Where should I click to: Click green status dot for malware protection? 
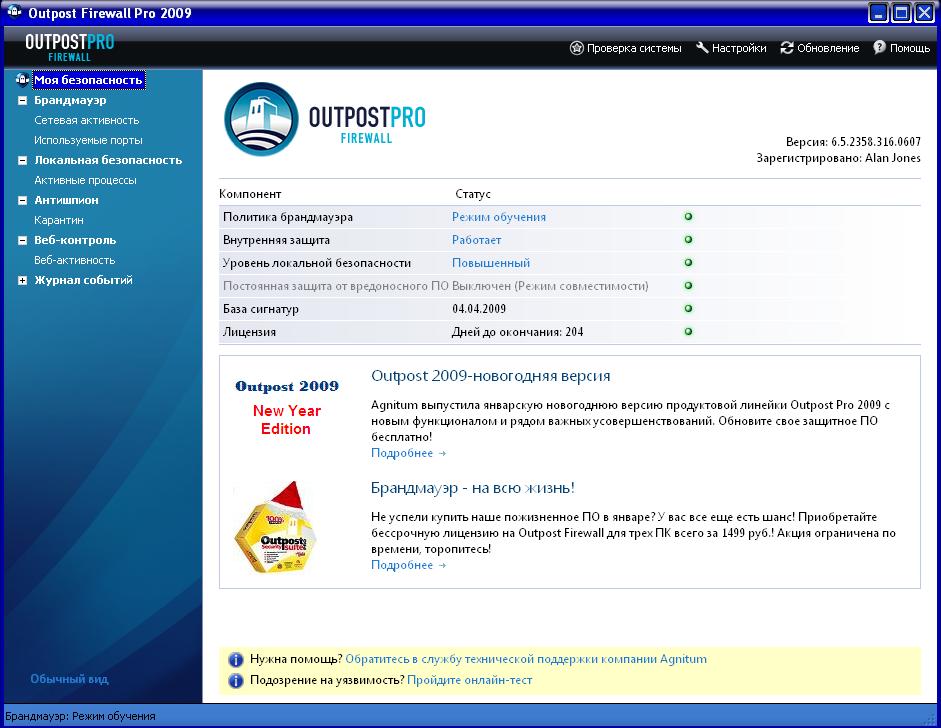pos(688,286)
